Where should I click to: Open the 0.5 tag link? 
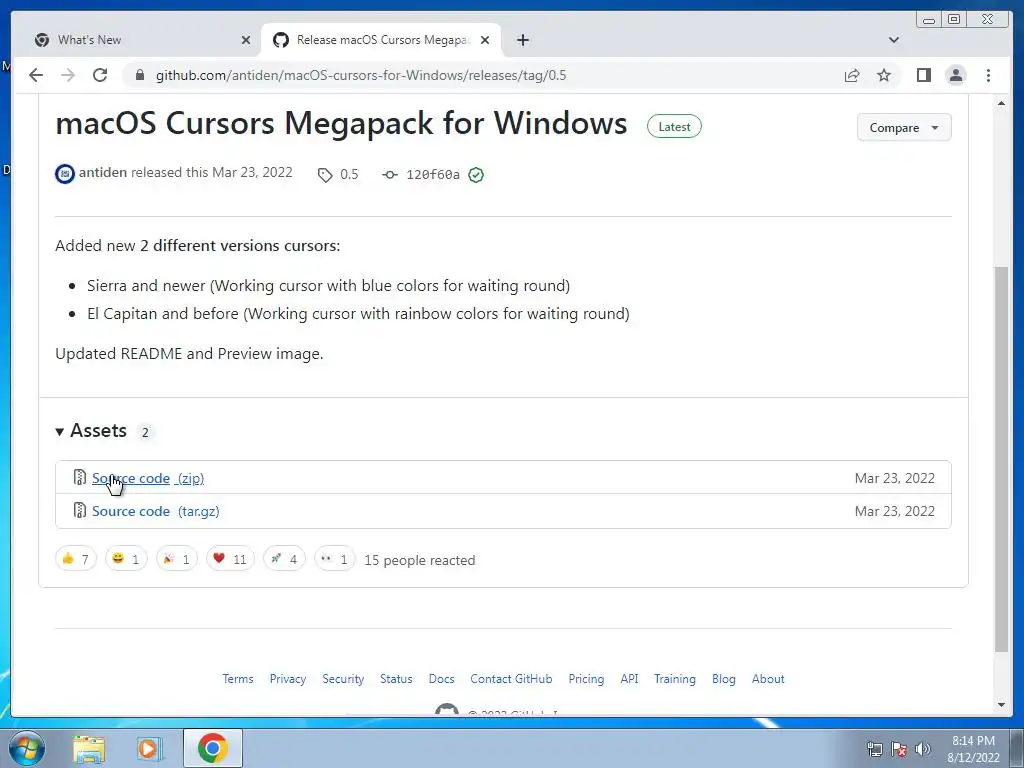338,174
